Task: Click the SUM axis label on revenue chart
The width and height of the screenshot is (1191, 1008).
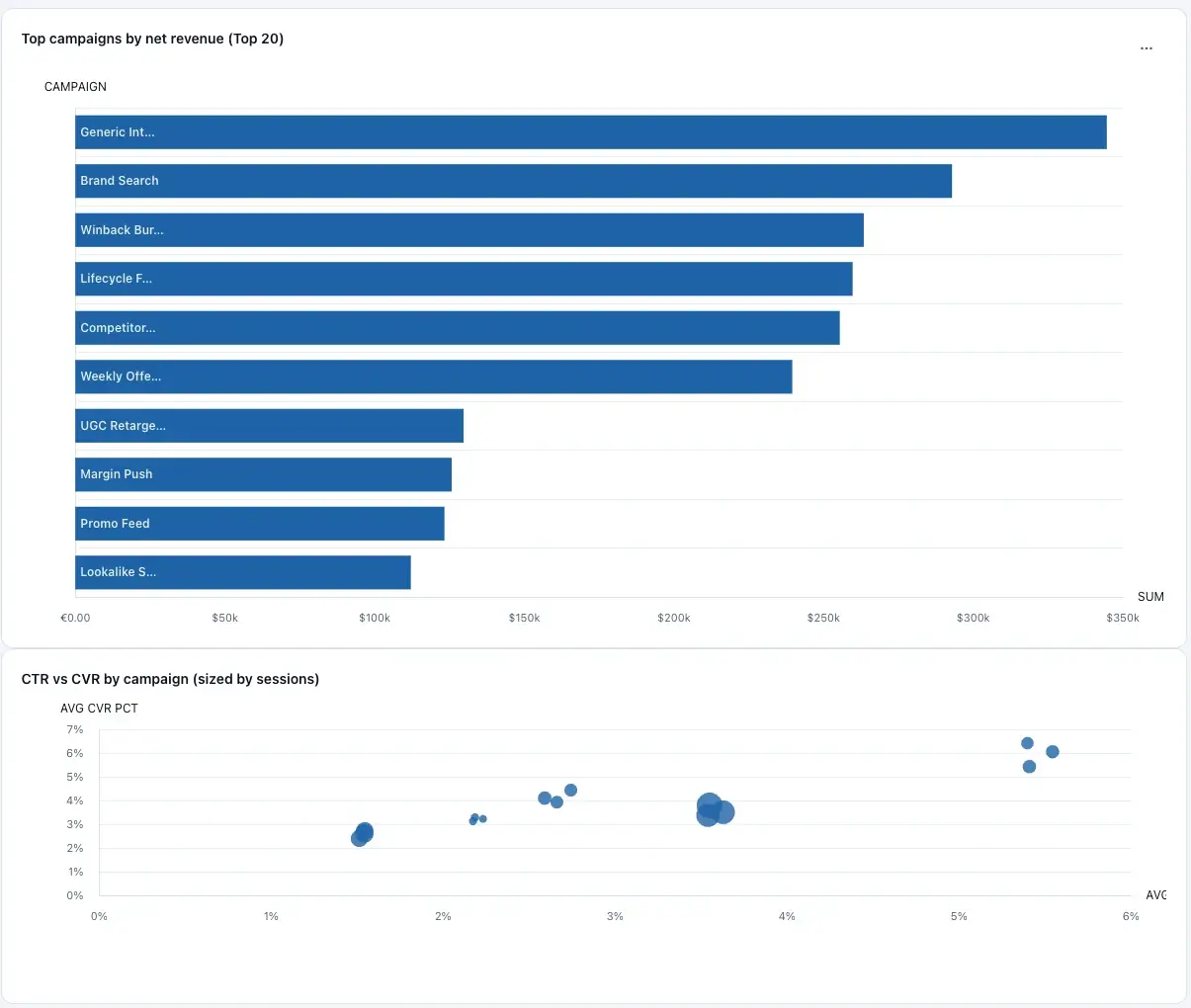Action: [1150, 596]
